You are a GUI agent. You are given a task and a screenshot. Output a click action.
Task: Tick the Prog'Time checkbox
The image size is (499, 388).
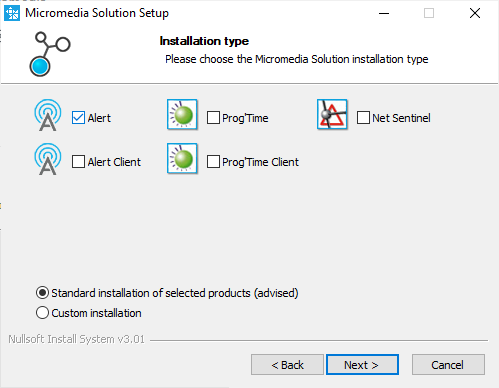point(213,118)
